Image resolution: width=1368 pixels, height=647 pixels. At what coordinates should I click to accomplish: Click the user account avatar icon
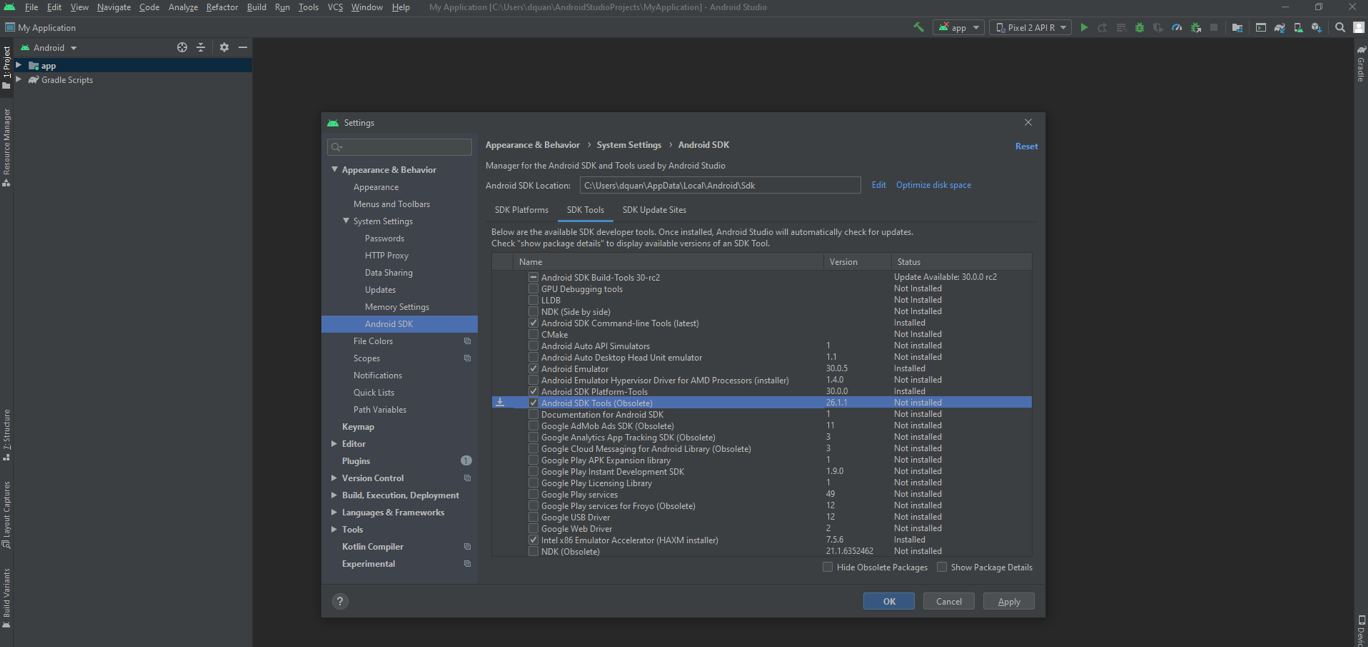1359,28
